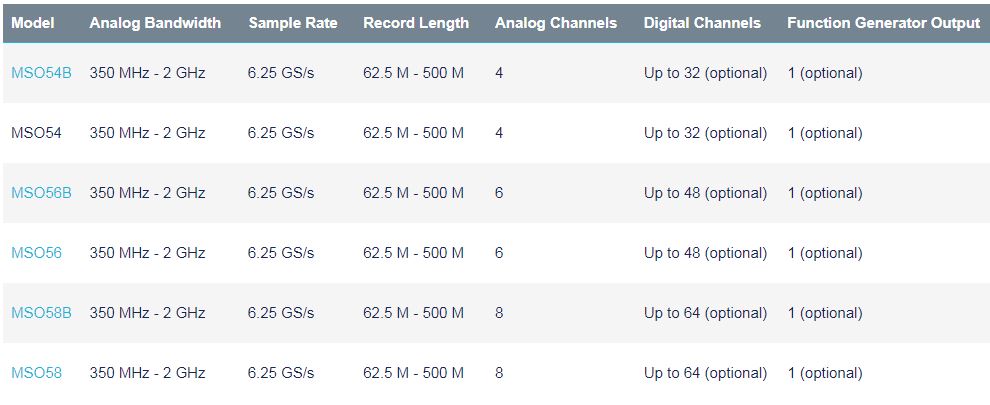990x405 pixels.
Task: Click the Function Generator Output header
Action: tap(883, 23)
